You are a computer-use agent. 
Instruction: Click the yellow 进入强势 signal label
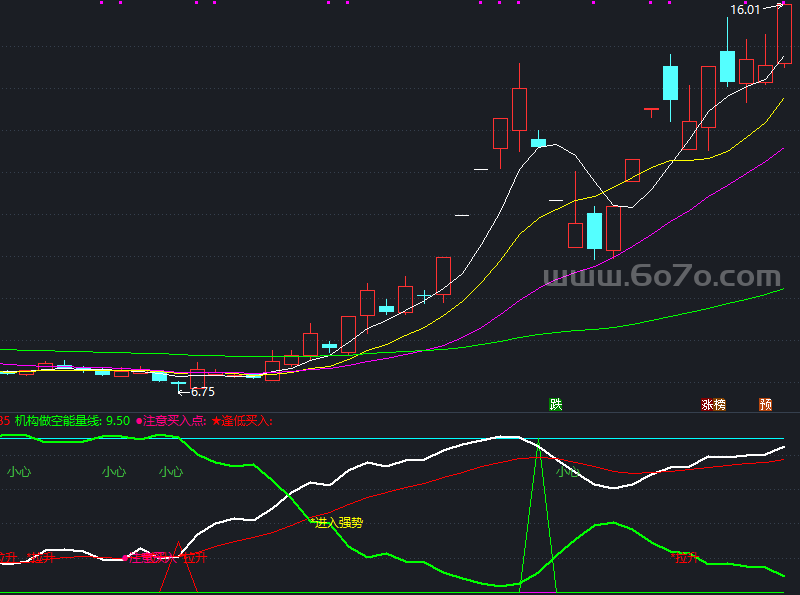[x=339, y=521]
